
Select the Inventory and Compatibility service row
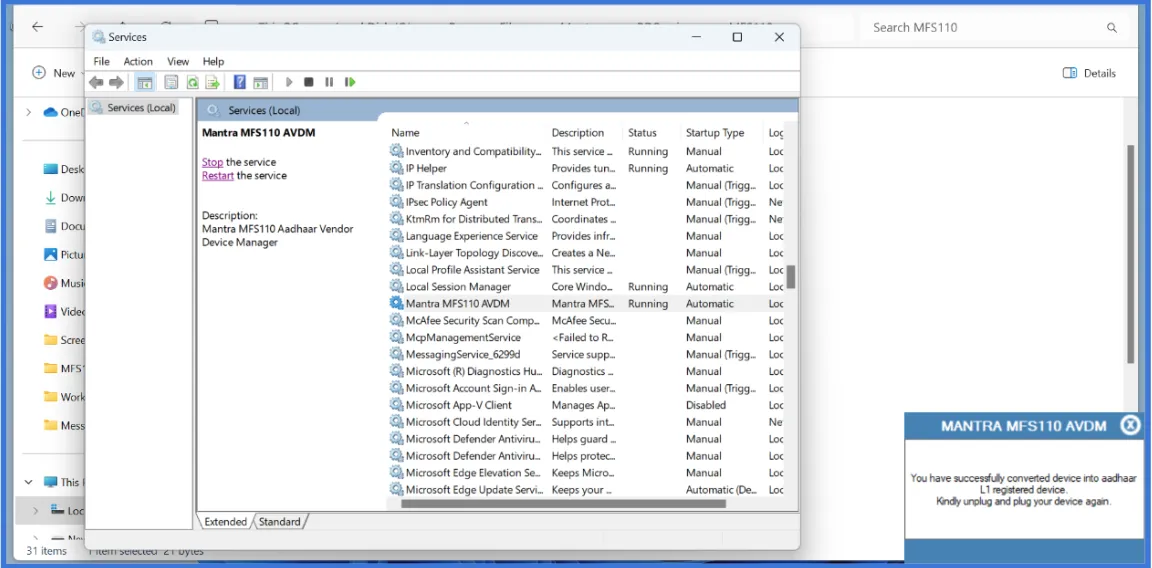586,151
